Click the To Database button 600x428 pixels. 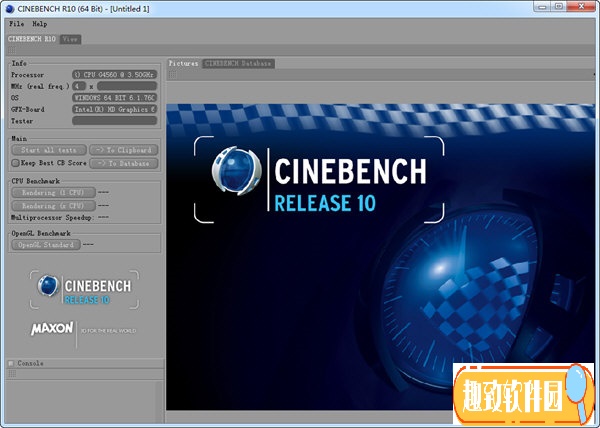click(124, 163)
